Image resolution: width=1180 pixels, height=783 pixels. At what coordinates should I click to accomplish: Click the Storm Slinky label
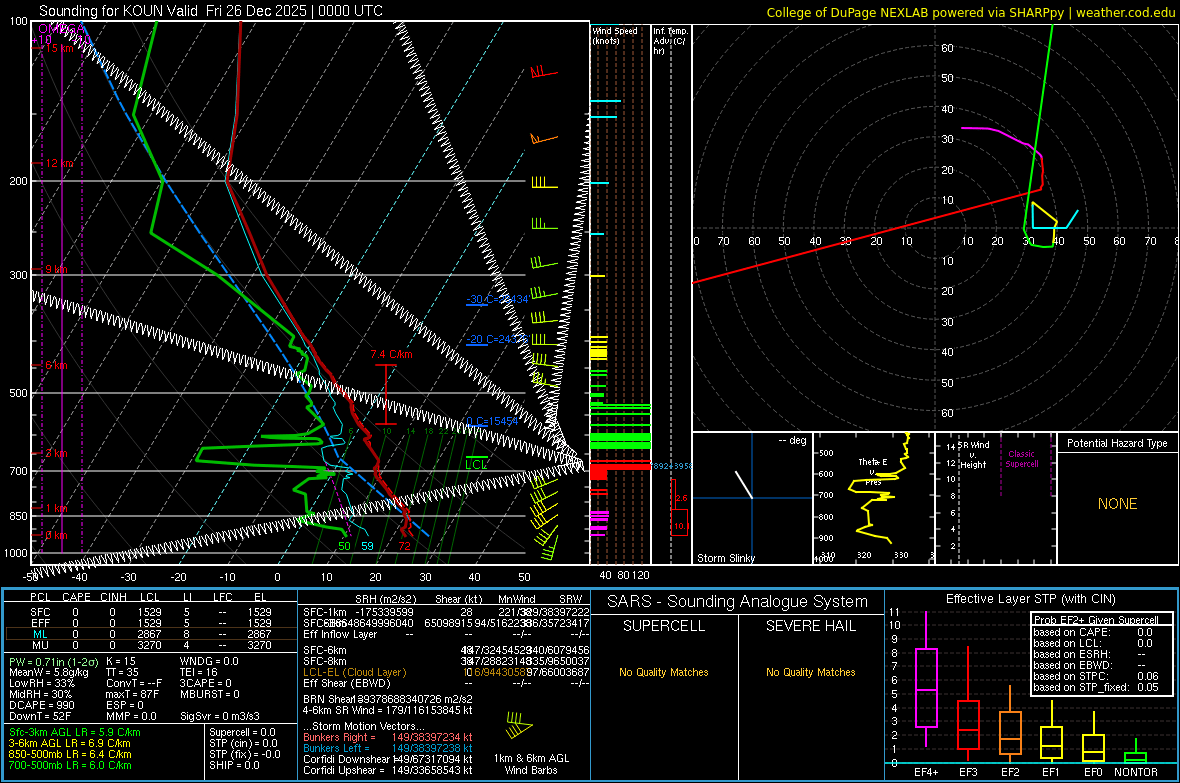click(x=725, y=558)
